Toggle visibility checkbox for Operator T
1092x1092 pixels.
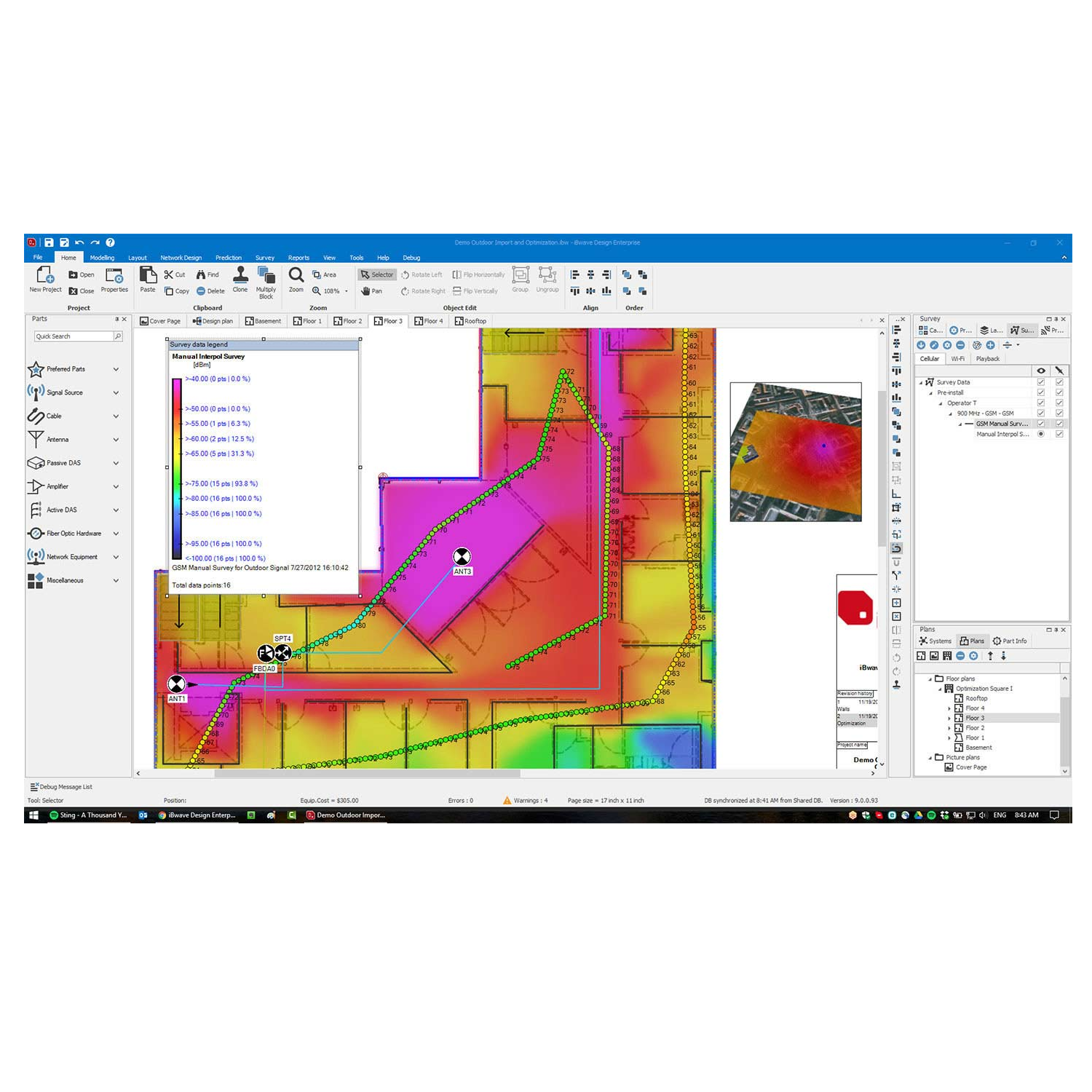(1041, 403)
